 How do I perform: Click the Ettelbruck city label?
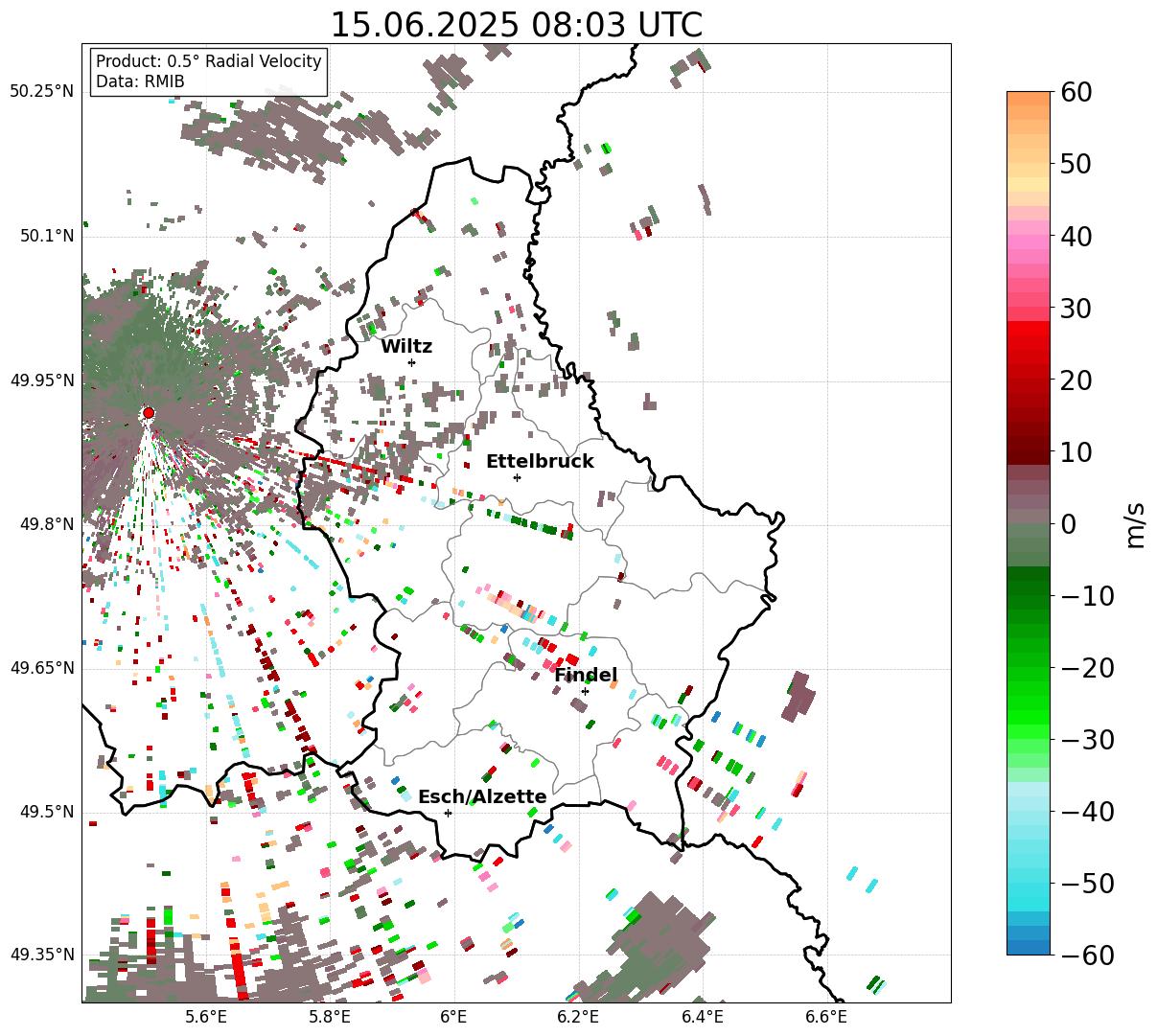[540, 462]
